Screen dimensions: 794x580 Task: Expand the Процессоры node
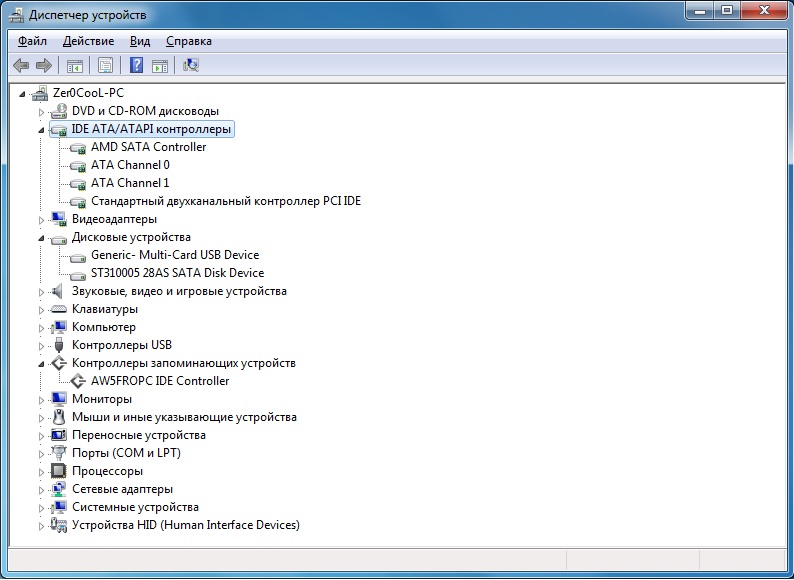42,472
